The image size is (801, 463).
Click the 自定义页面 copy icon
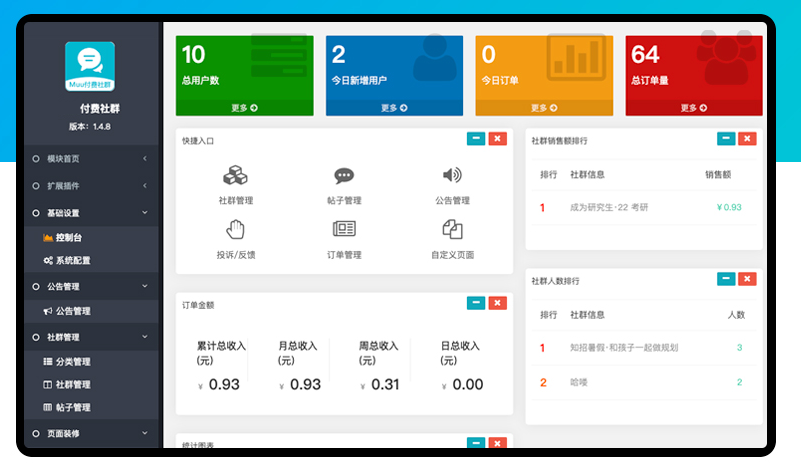pos(452,229)
